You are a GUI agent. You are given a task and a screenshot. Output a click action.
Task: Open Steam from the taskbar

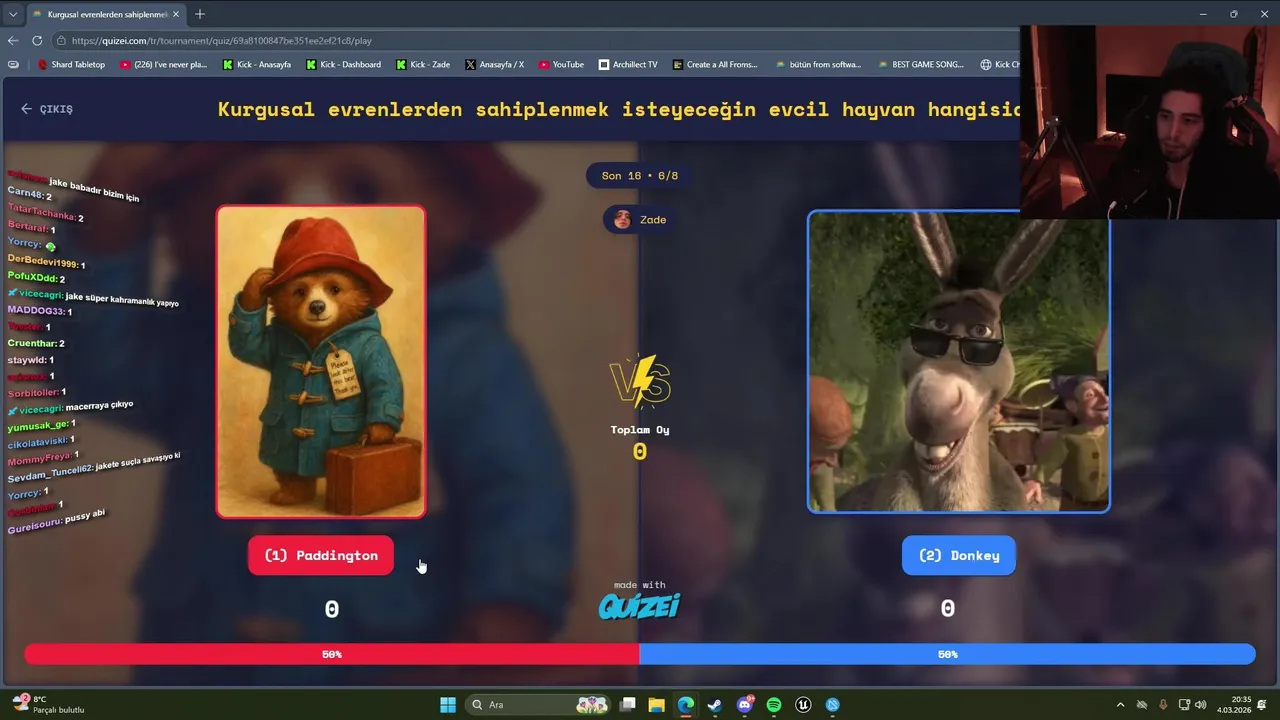tap(715, 705)
